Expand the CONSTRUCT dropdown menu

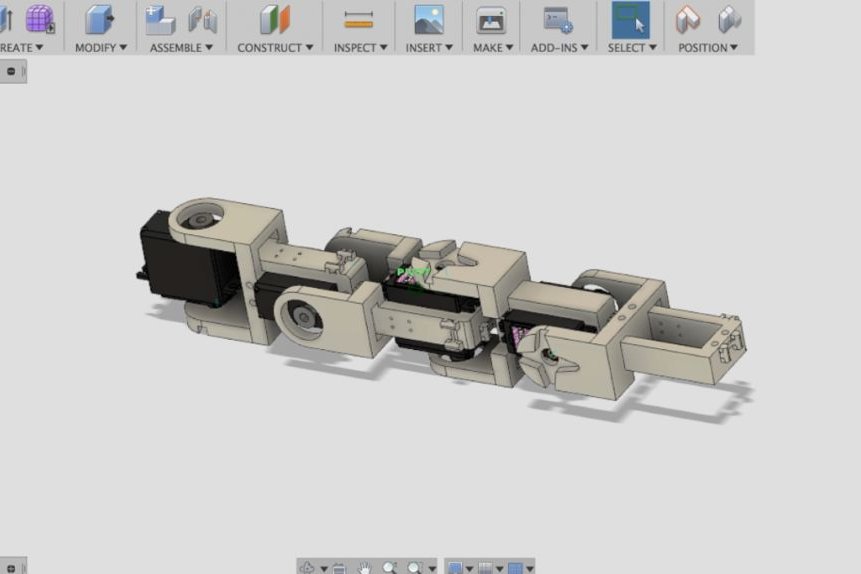click(x=275, y=48)
